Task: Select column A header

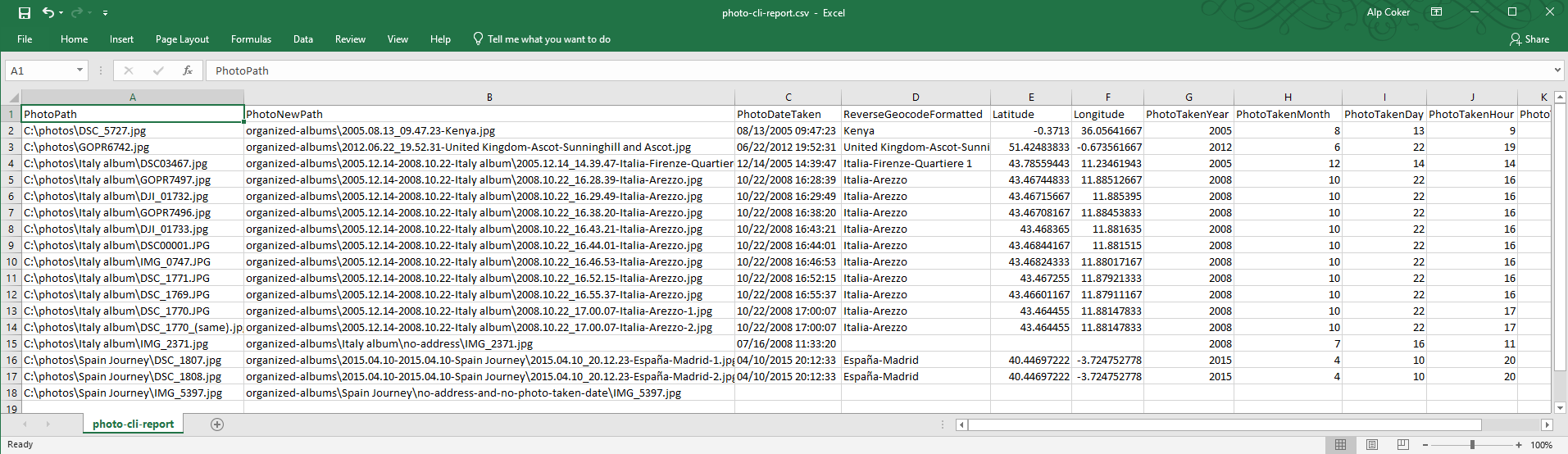Action: tap(133, 97)
